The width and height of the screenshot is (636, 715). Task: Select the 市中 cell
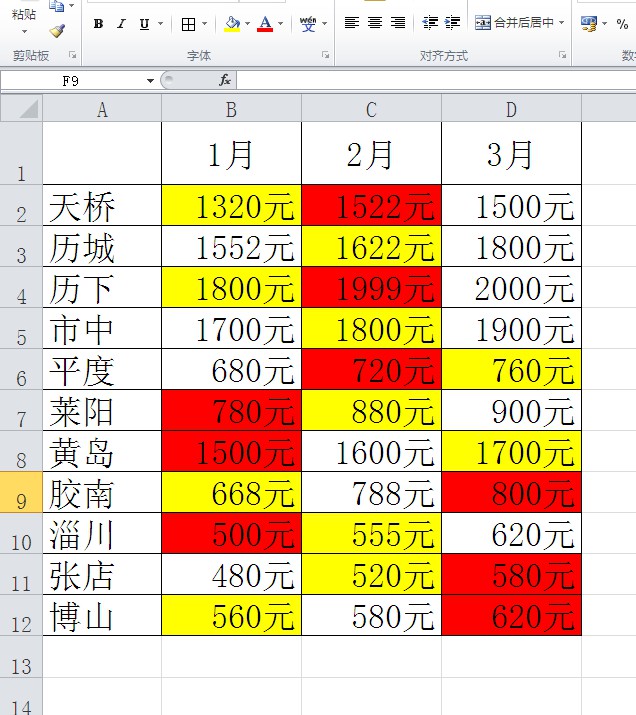point(102,328)
